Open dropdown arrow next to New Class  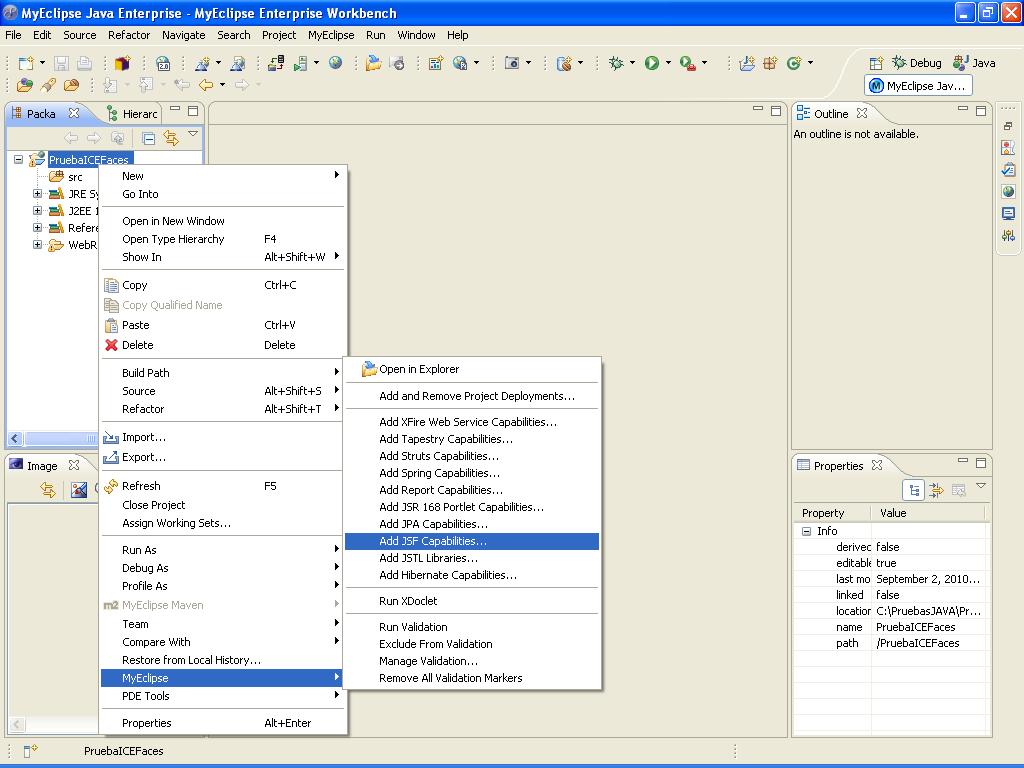(x=810, y=63)
